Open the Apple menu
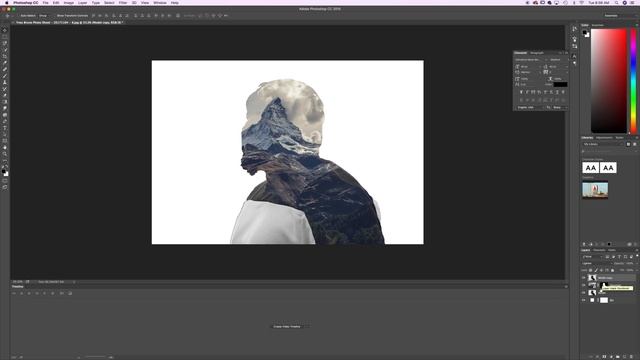 coord(6,3)
